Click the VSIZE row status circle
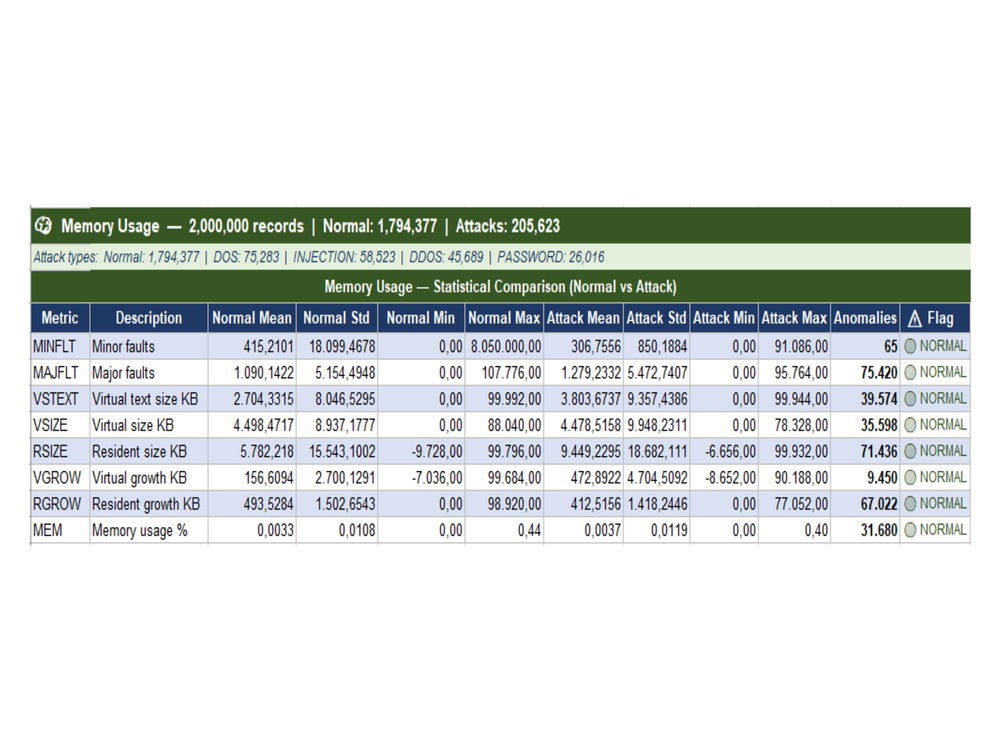The height and width of the screenshot is (750, 1000). 910,425
